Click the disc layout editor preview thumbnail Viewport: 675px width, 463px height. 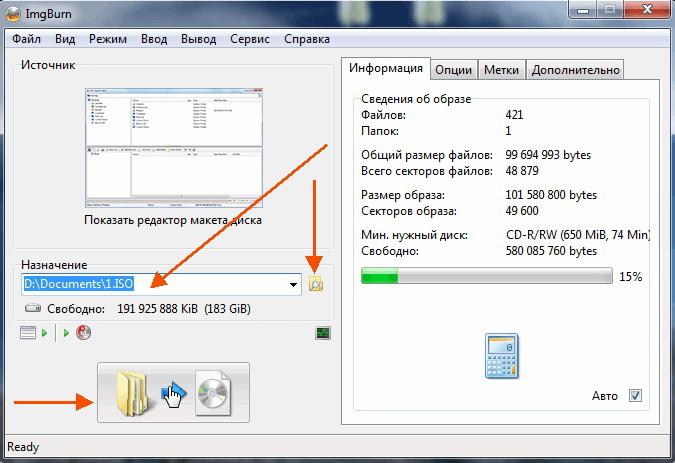tap(173, 148)
